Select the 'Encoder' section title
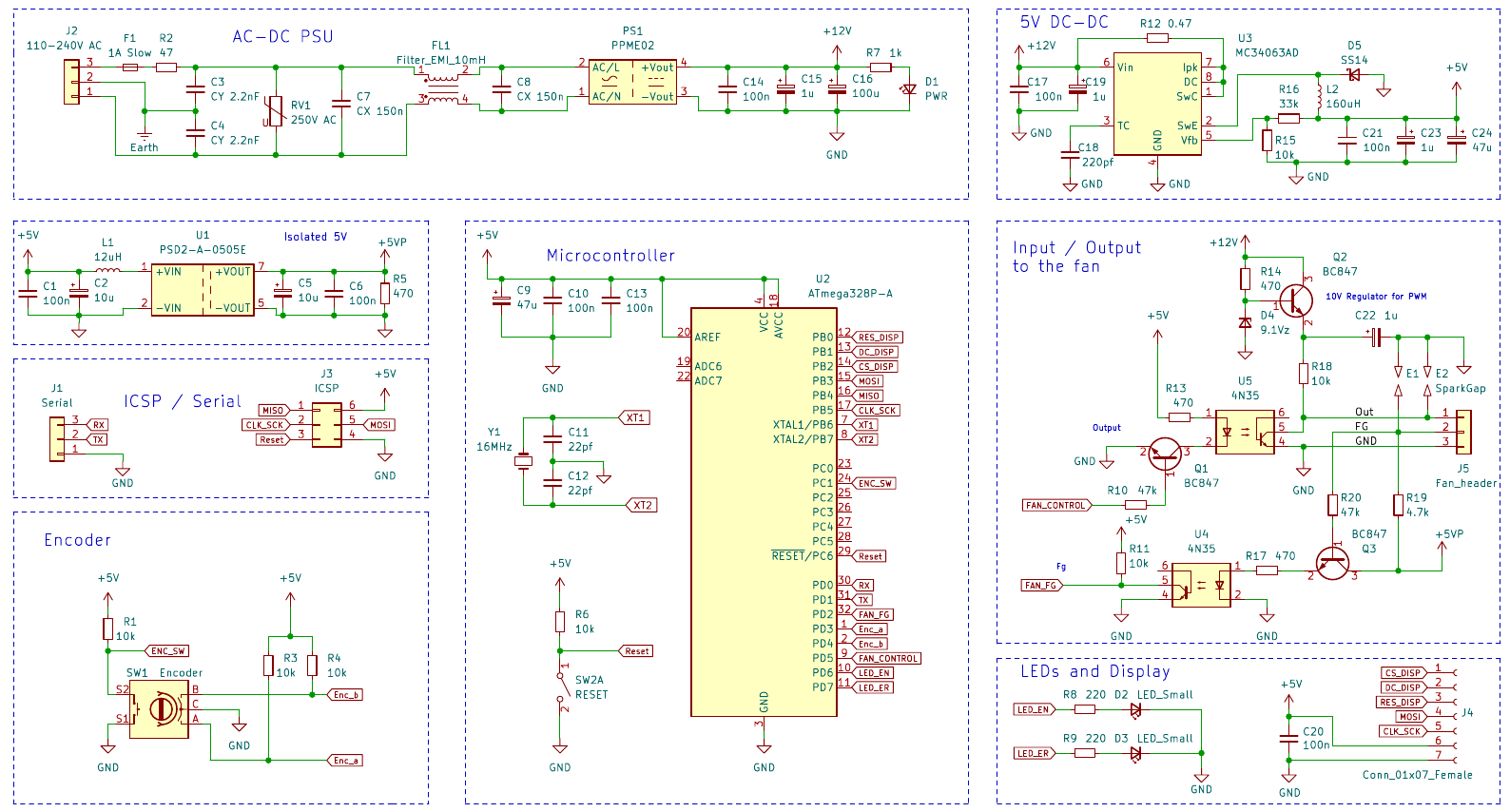The image size is (1510, 812). [x=77, y=540]
